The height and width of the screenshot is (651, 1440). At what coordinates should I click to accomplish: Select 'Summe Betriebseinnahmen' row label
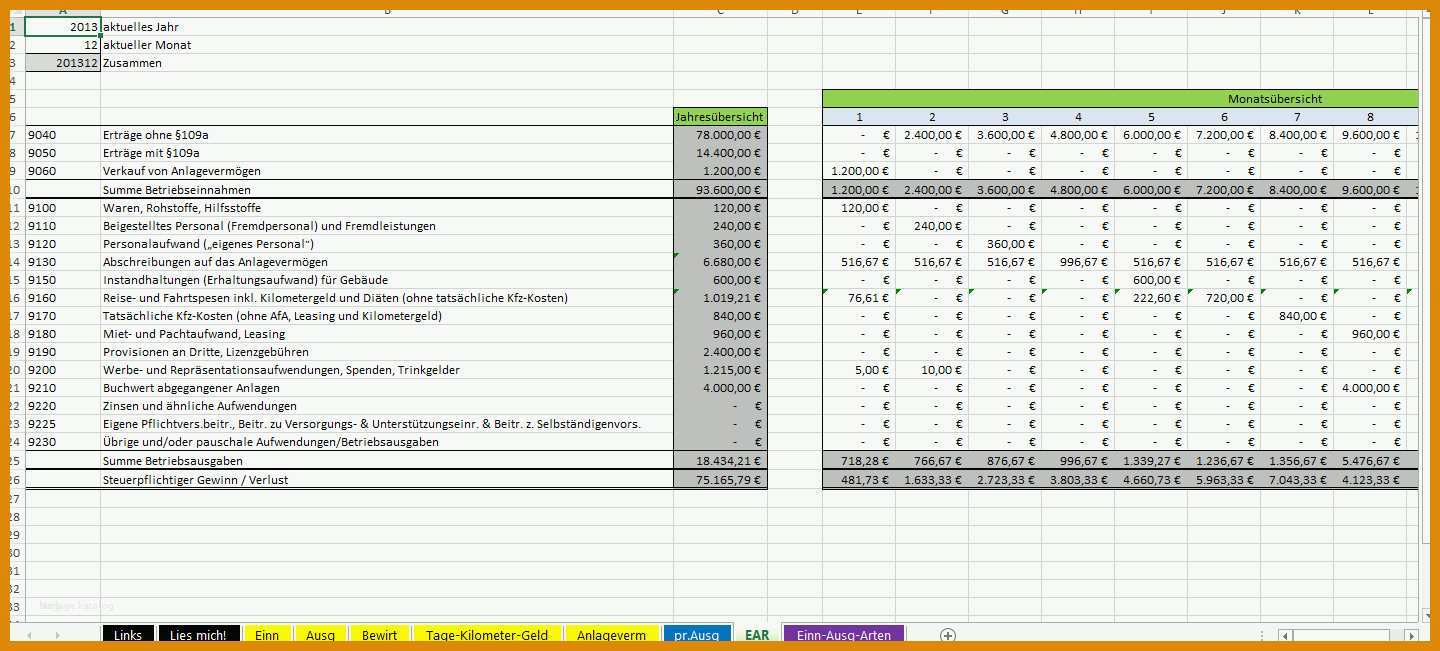click(x=177, y=189)
